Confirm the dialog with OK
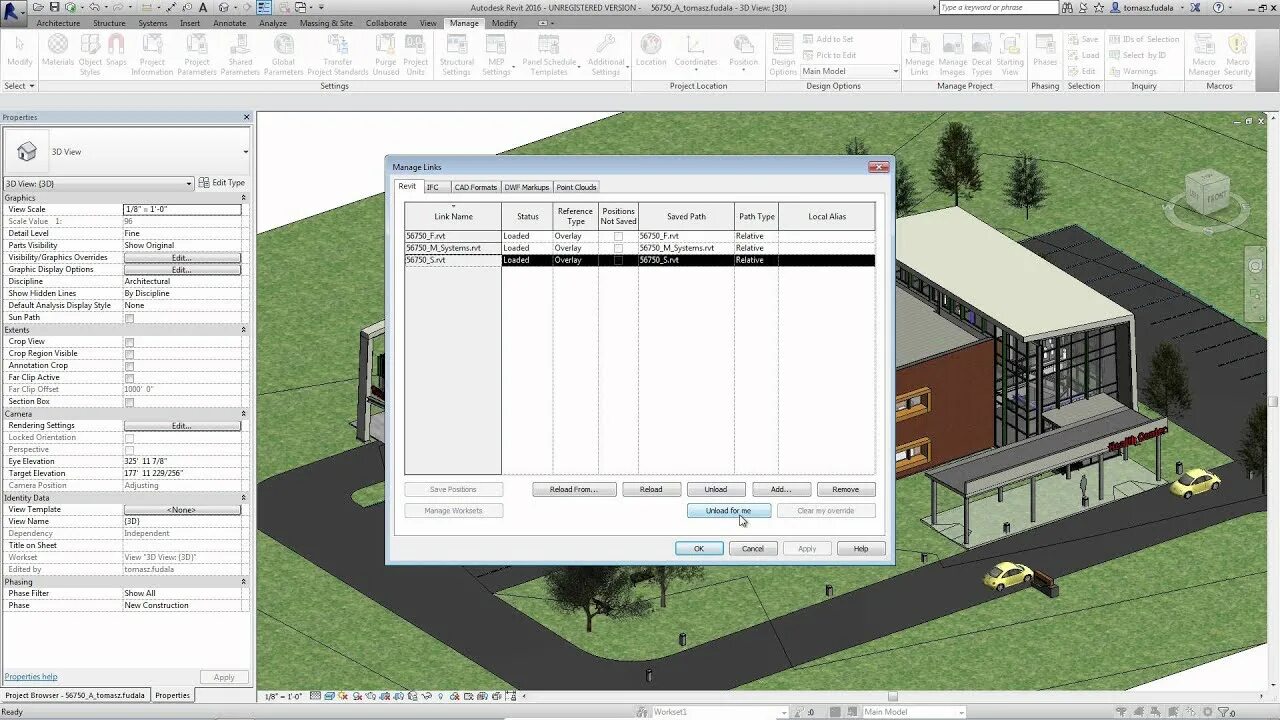The image size is (1280, 720). coord(699,549)
